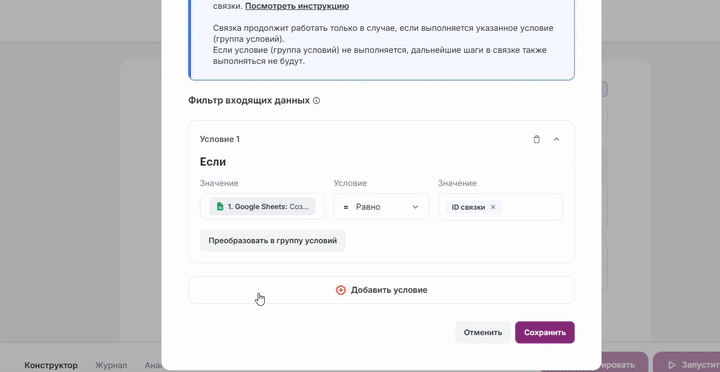The image size is (720, 372).
Task: Click Преобразовать в группу условий button
Action: [273, 241]
